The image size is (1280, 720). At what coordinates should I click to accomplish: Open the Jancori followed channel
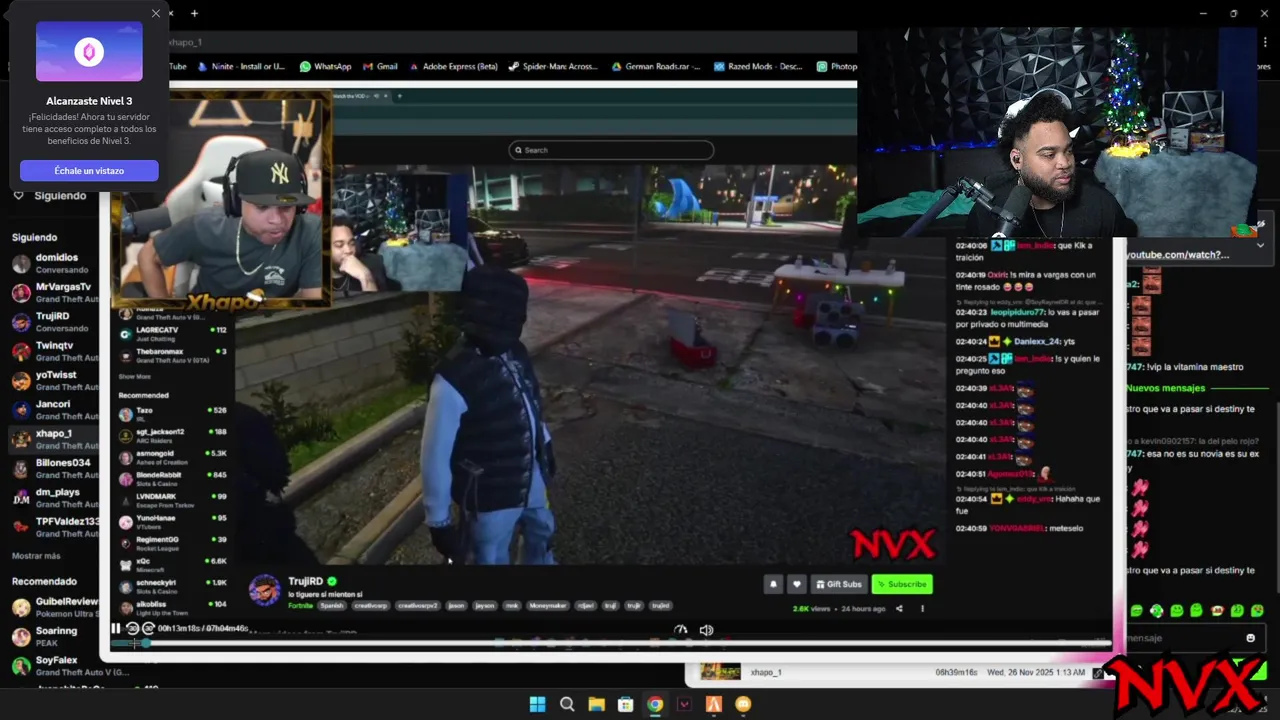point(56,409)
